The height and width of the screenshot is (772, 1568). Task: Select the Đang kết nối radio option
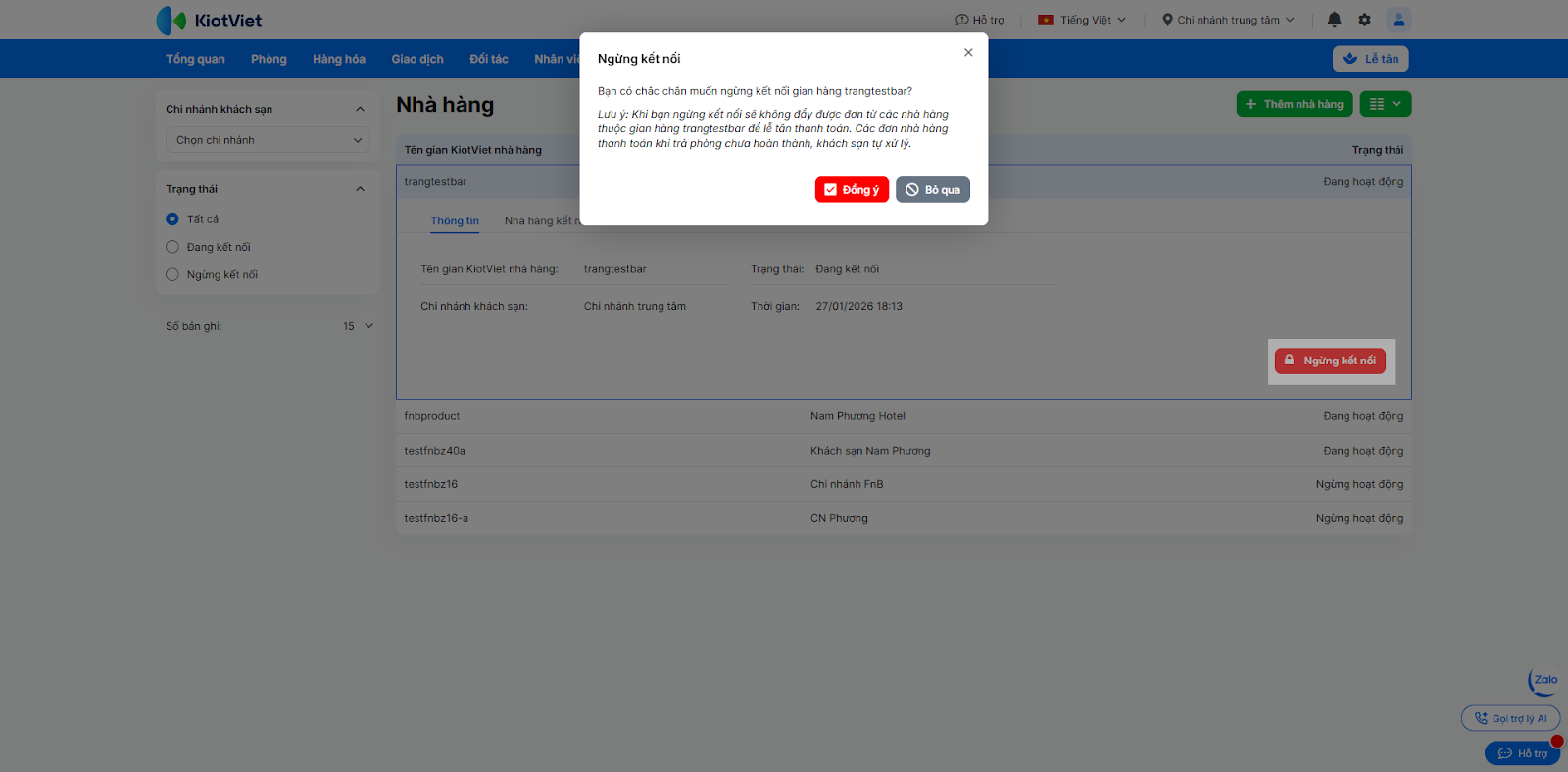pos(172,247)
